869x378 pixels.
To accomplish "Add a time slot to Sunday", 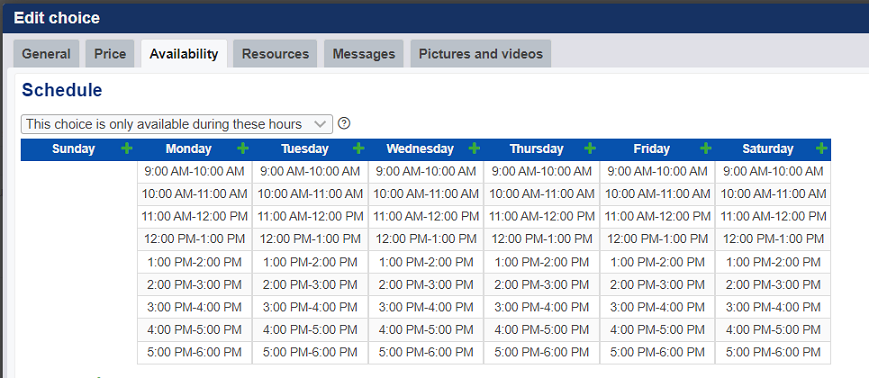I will (x=127, y=149).
